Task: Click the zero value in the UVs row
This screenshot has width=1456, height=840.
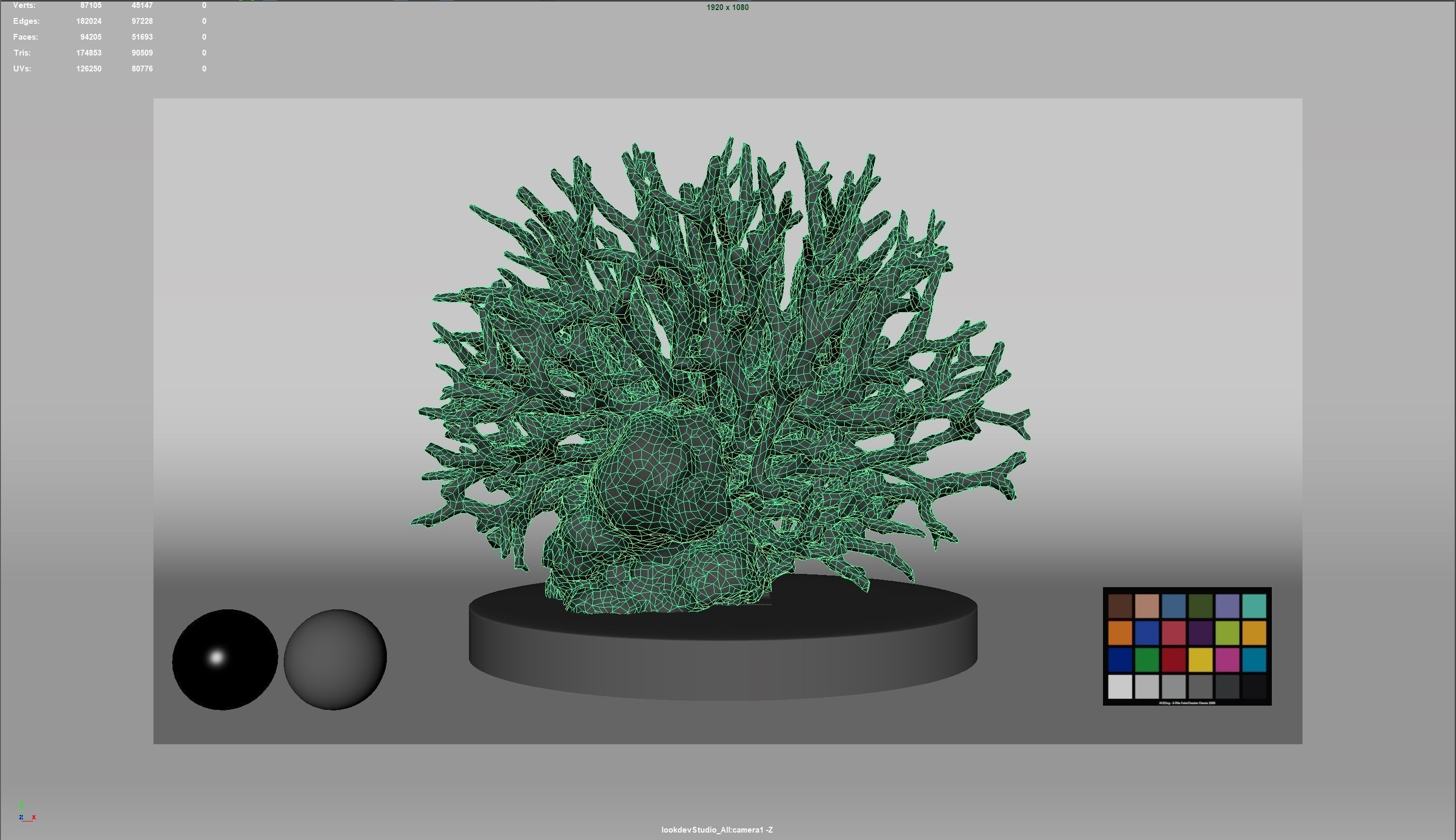Action: point(204,69)
